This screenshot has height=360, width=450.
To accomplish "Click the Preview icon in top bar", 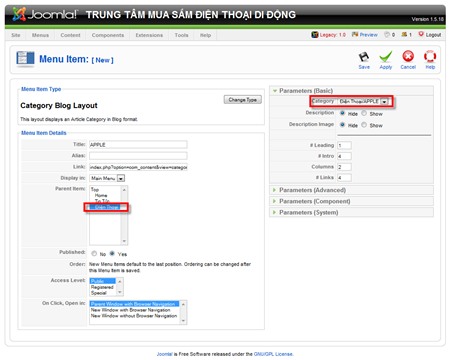I will pyautogui.click(x=355, y=34).
